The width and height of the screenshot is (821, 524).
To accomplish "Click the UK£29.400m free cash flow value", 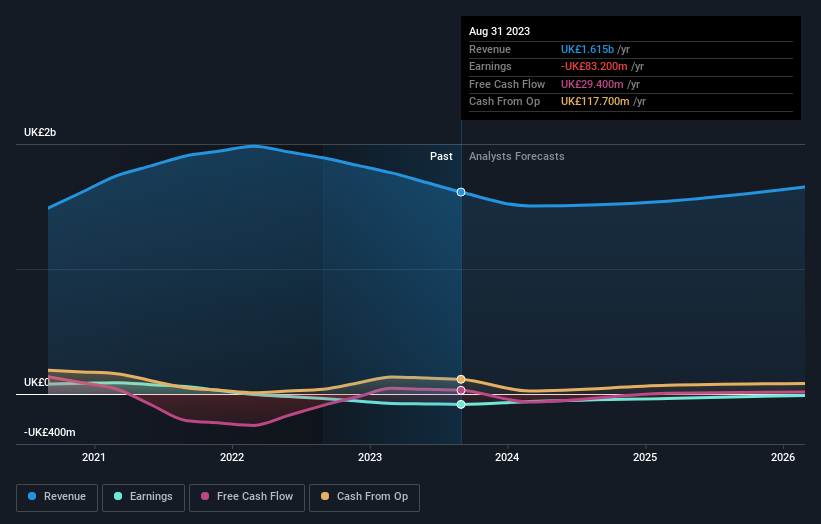I will tap(592, 84).
